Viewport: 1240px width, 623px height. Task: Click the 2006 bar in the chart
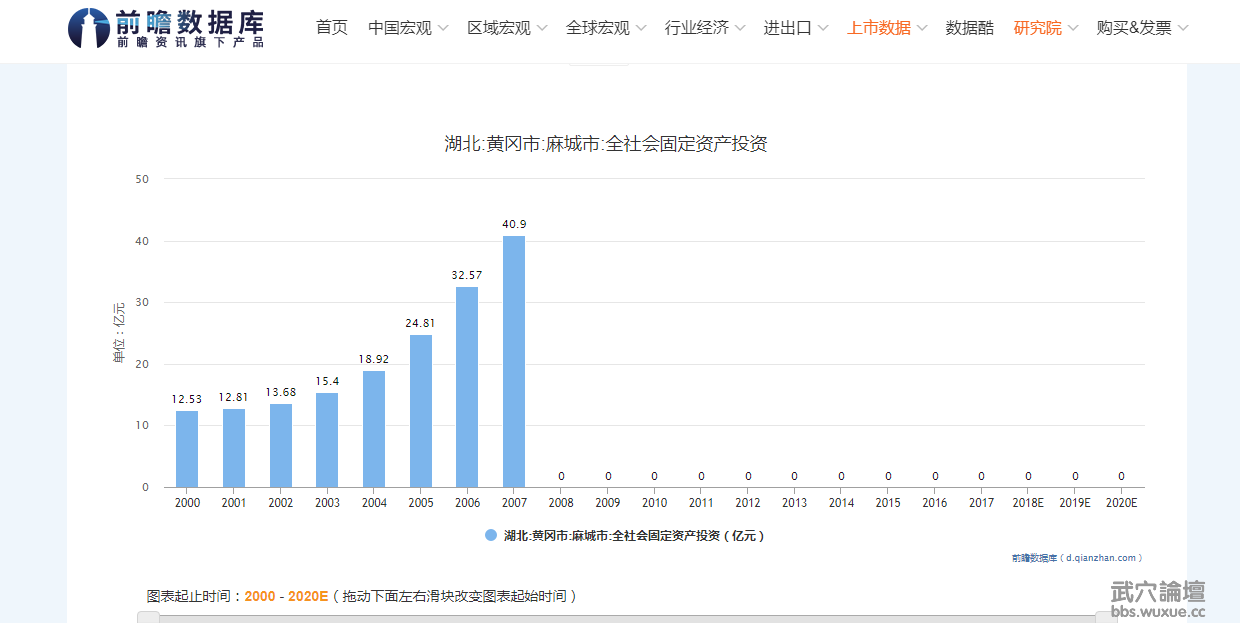pyautogui.click(x=467, y=387)
